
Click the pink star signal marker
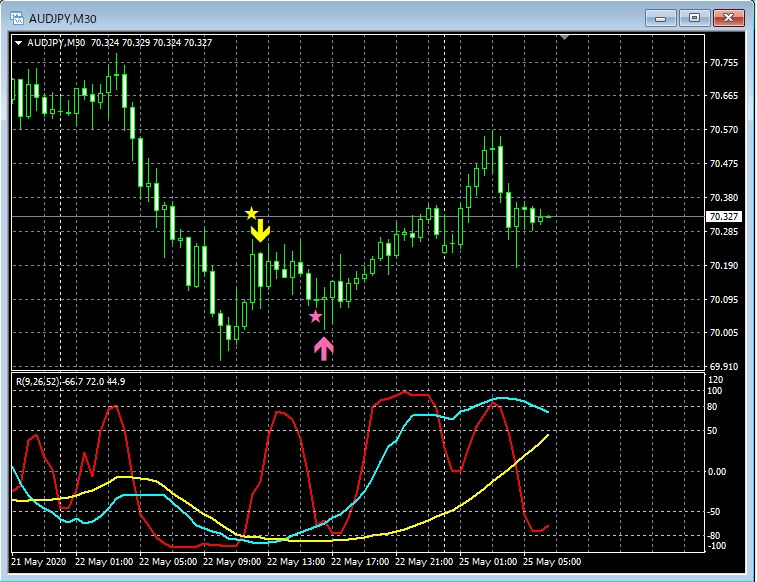[316, 317]
